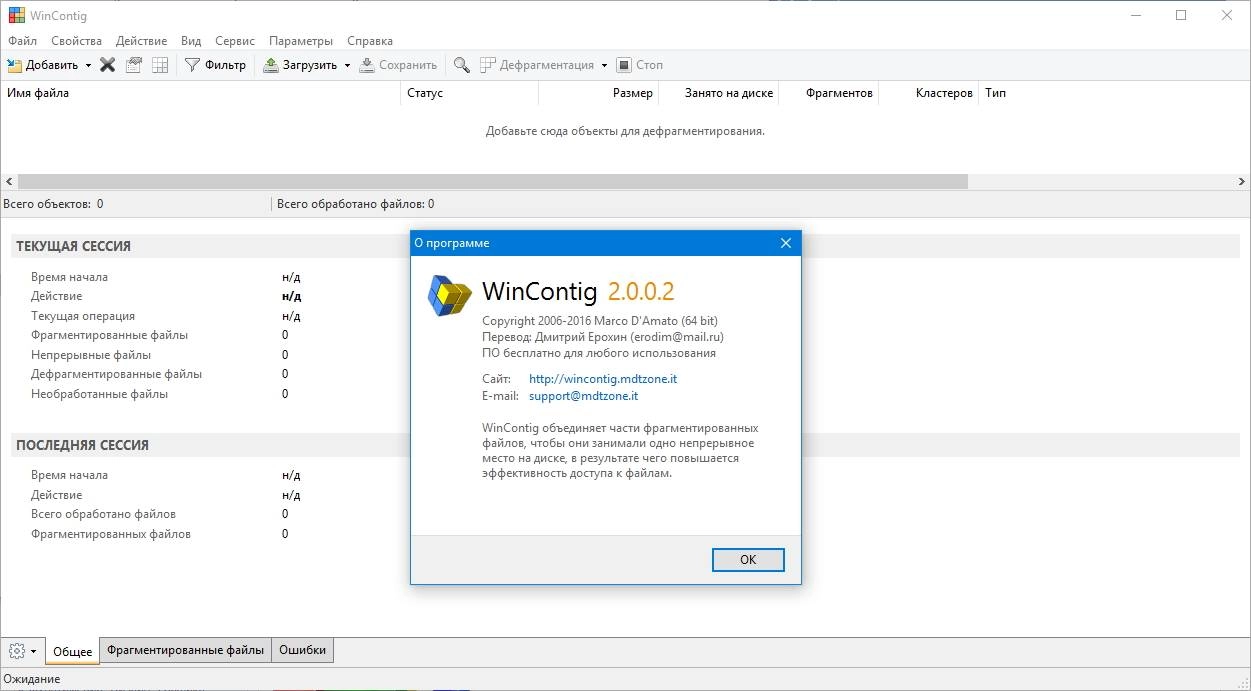Sort by the Занято на диске column header

(718, 93)
